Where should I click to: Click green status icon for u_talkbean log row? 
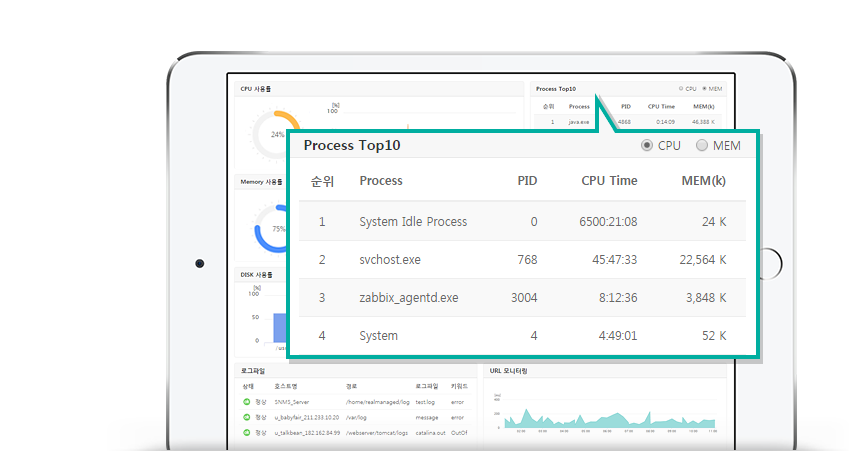(x=247, y=432)
